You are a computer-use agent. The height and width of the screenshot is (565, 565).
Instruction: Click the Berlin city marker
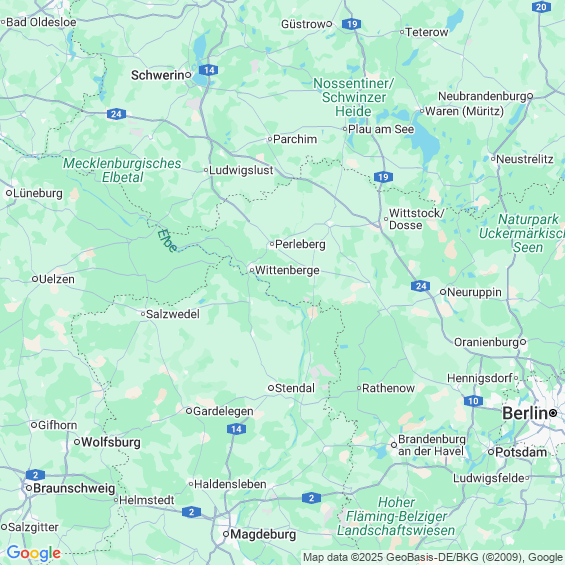click(553, 413)
